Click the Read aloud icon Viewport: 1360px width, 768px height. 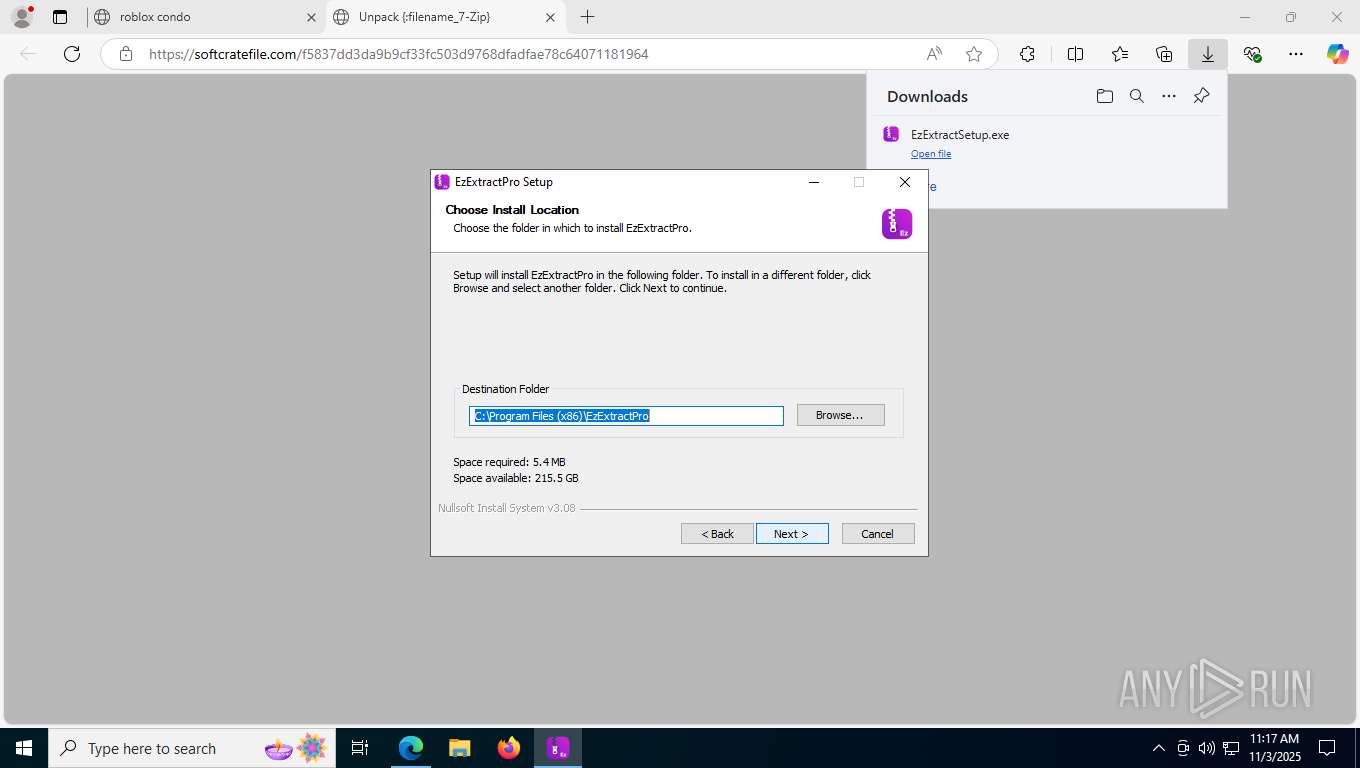click(934, 54)
